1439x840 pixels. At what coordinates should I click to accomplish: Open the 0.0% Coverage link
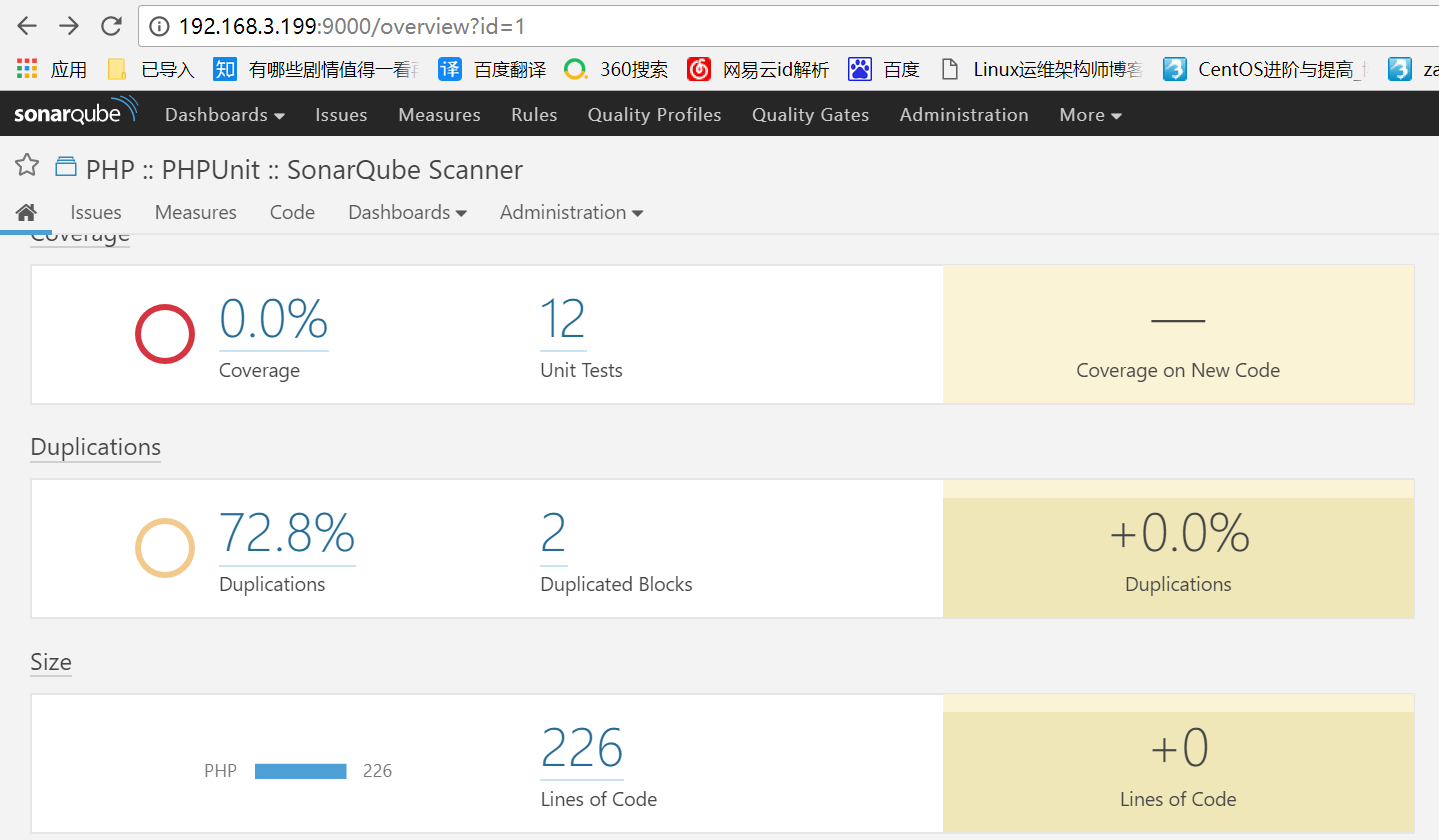pyautogui.click(x=272, y=318)
